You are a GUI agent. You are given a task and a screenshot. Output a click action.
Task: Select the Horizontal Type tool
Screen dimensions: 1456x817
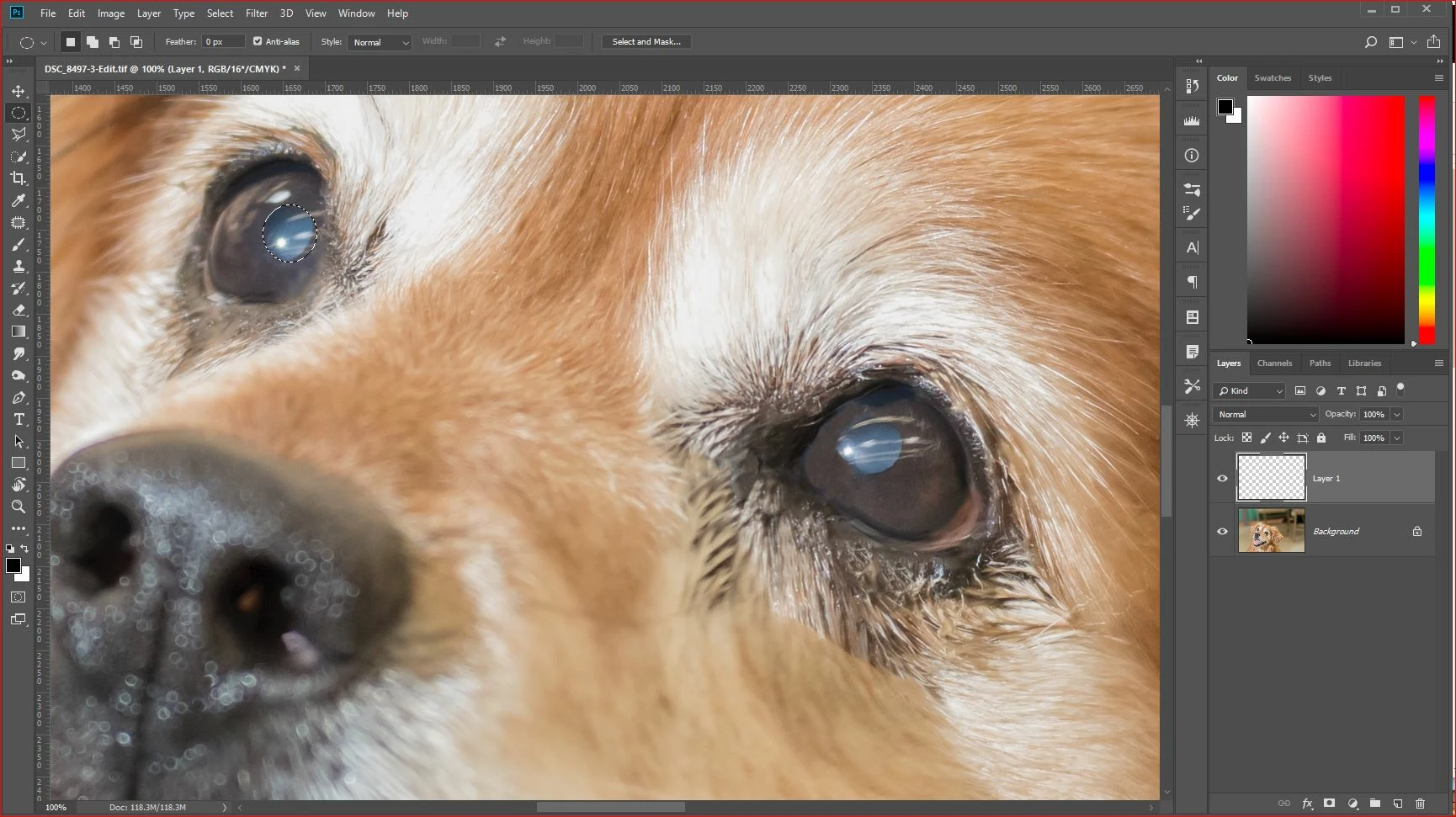(19, 419)
